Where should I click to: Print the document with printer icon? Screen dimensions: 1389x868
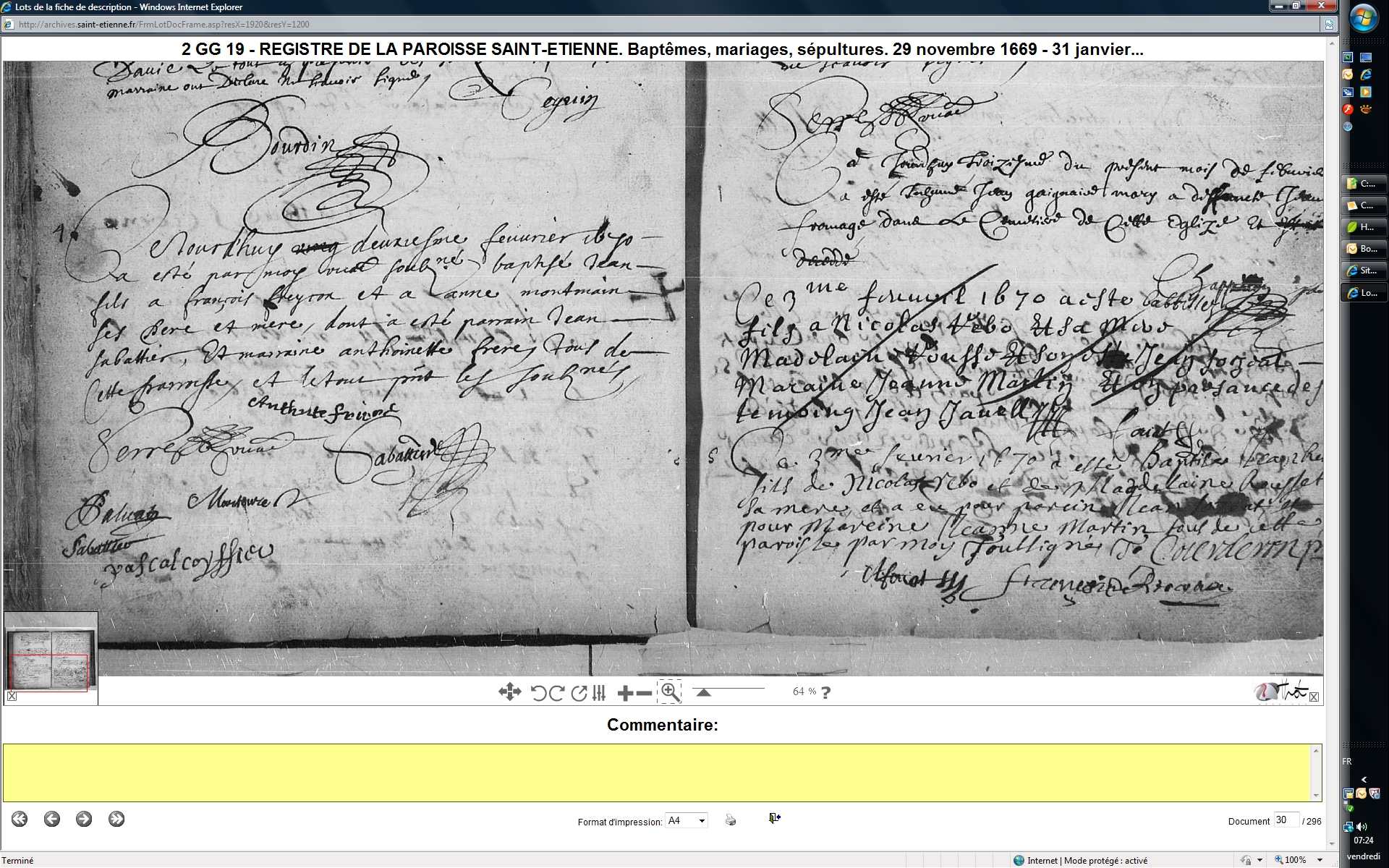tap(731, 820)
